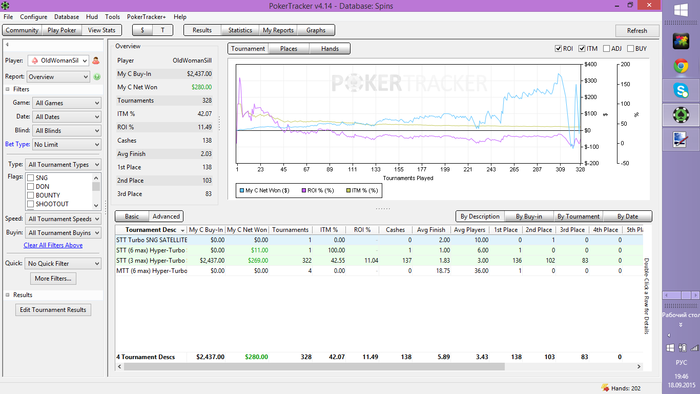700x394 pixels.
Task: Check the SNG flag
Action: point(30,178)
